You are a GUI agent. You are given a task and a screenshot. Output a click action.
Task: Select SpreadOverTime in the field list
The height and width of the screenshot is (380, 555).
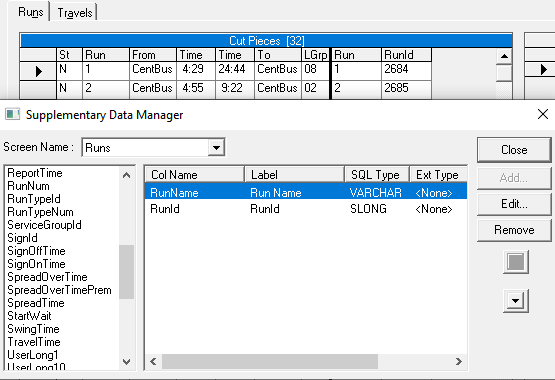[47, 277]
